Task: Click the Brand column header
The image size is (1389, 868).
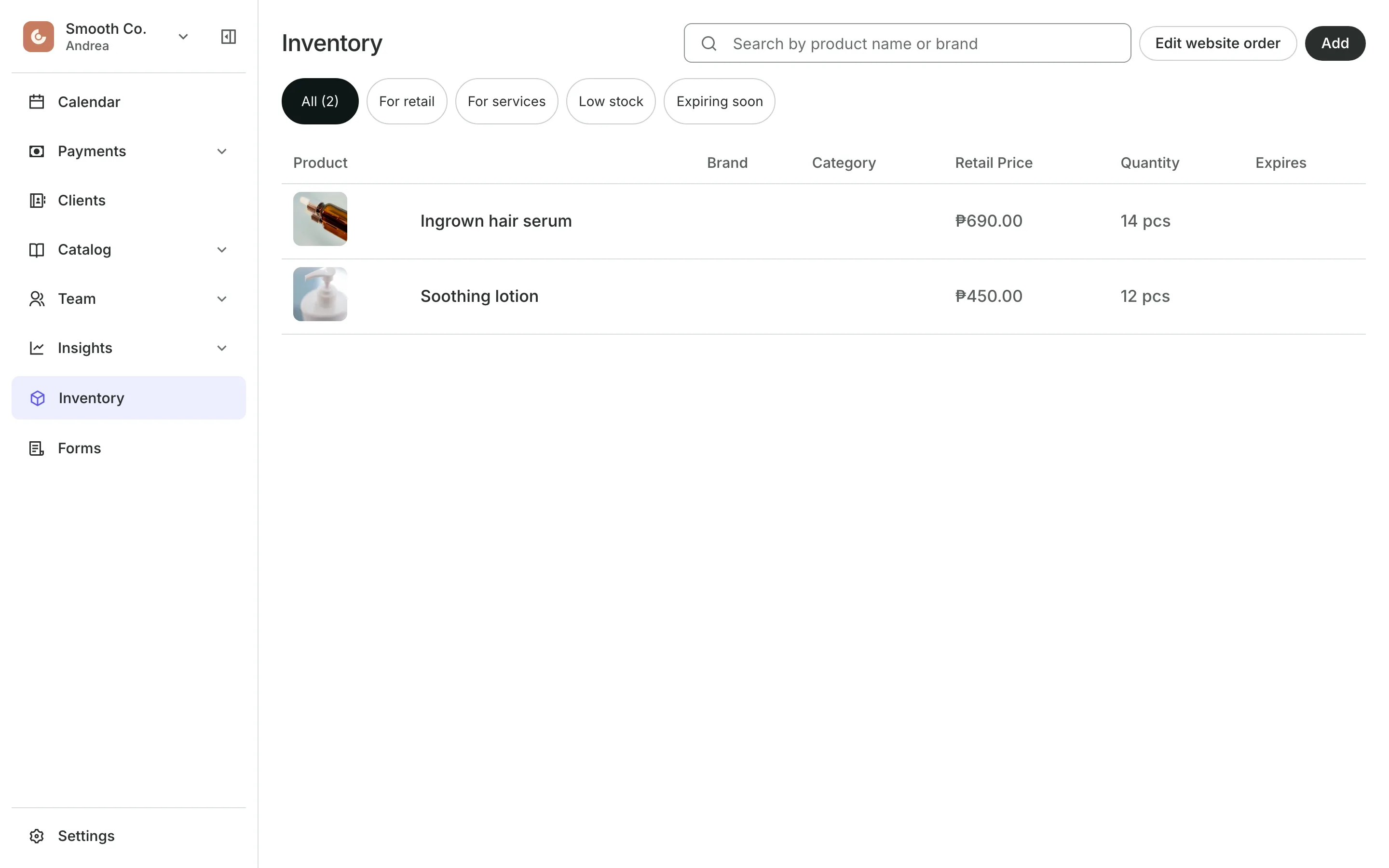Action: (x=727, y=163)
